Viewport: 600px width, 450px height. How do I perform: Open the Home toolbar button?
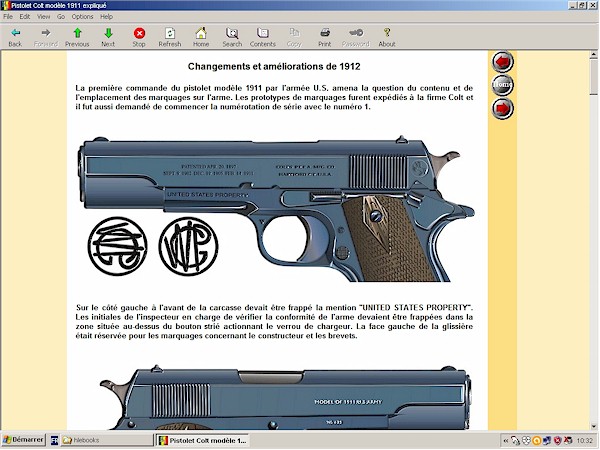pyautogui.click(x=201, y=37)
